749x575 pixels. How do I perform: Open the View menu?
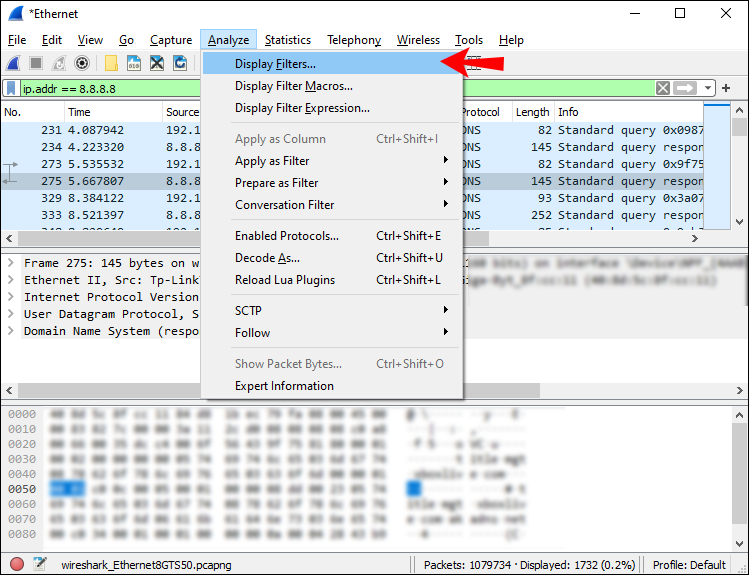click(x=90, y=40)
